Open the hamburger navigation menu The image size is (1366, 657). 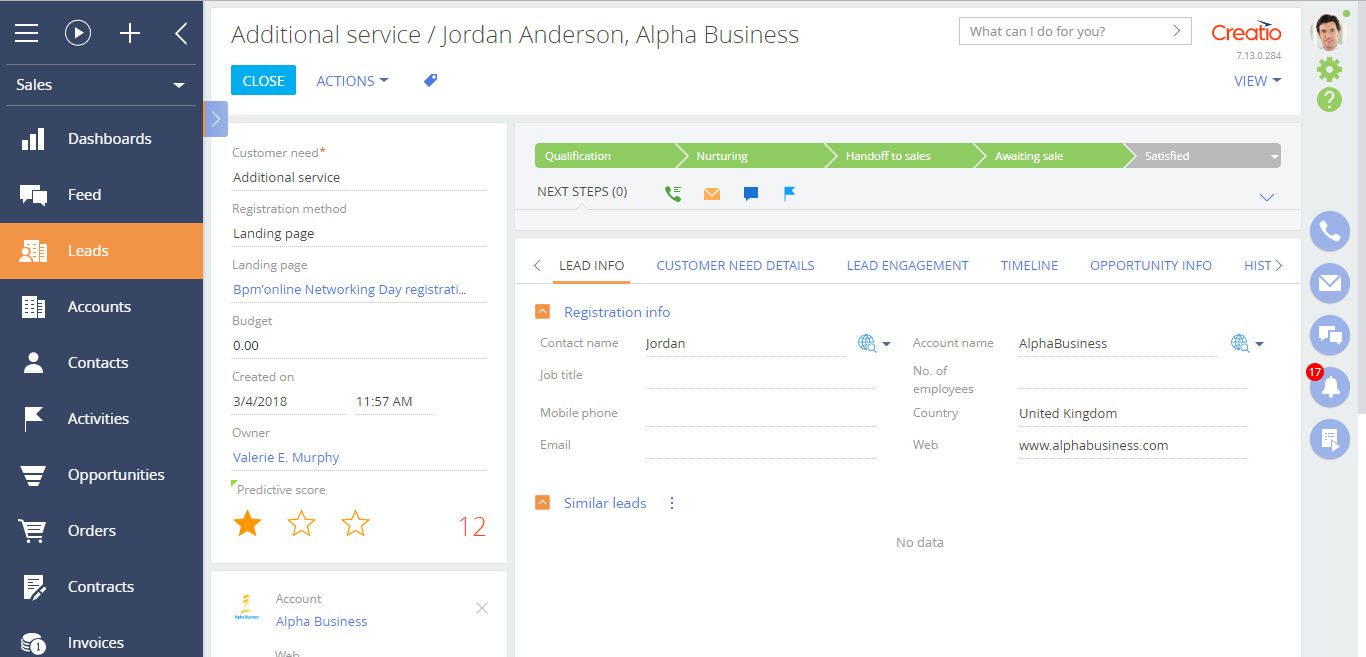pos(26,33)
